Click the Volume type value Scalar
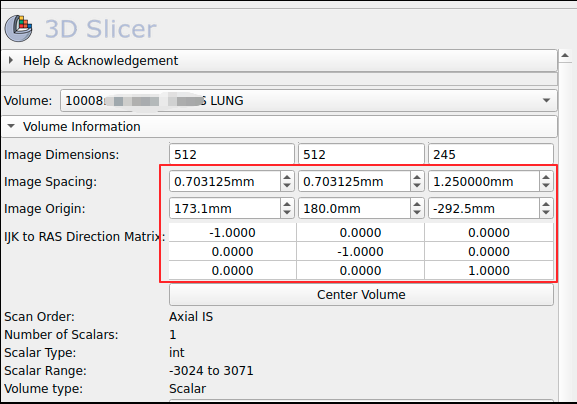The width and height of the screenshot is (577, 404). coord(187,389)
